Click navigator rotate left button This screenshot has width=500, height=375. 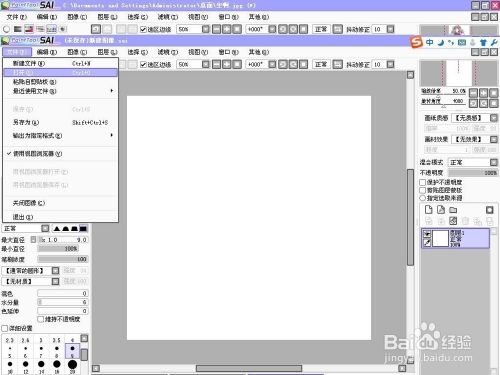pos(473,103)
